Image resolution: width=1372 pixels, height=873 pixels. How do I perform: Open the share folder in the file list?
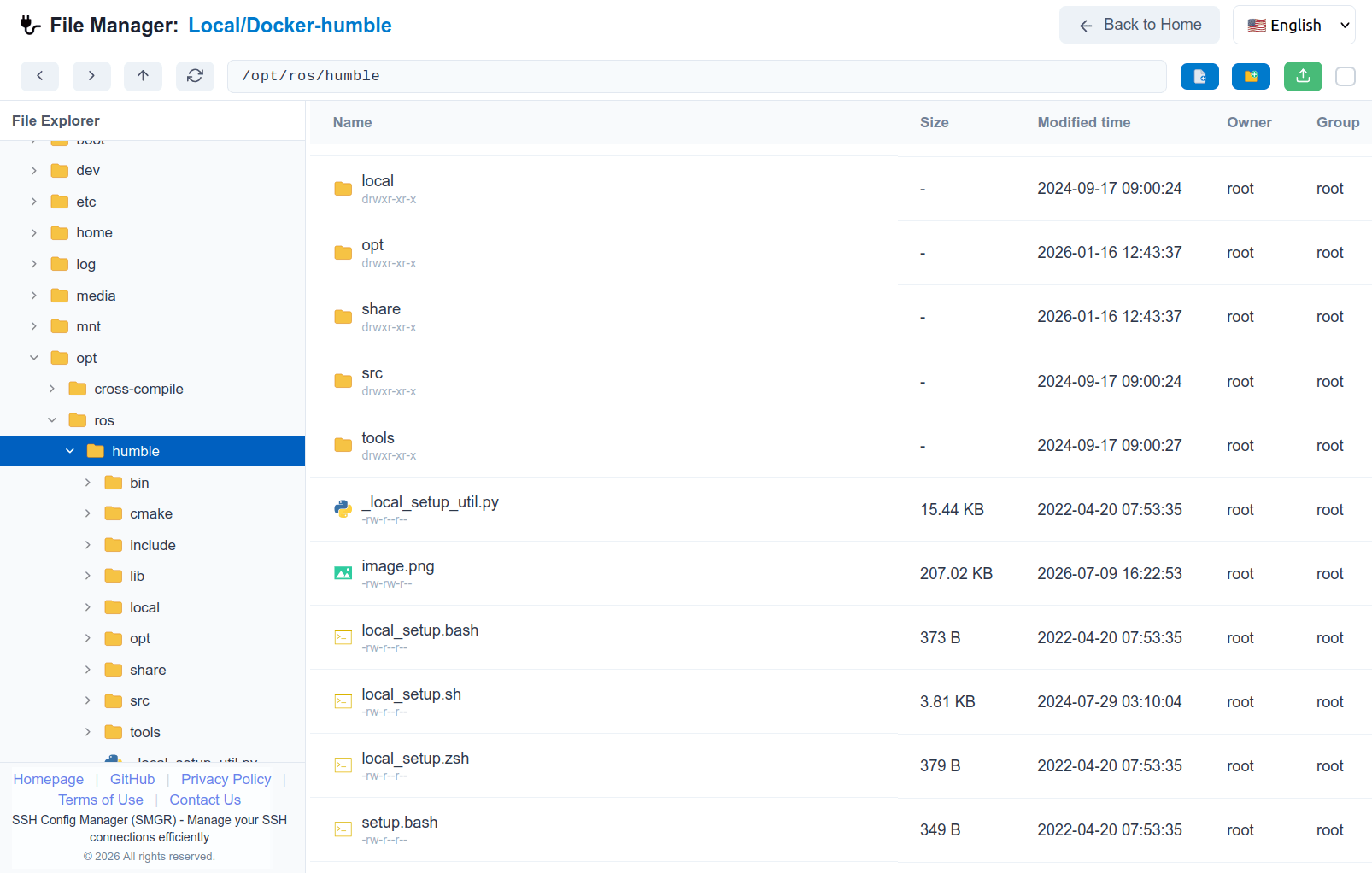pyautogui.click(x=381, y=309)
